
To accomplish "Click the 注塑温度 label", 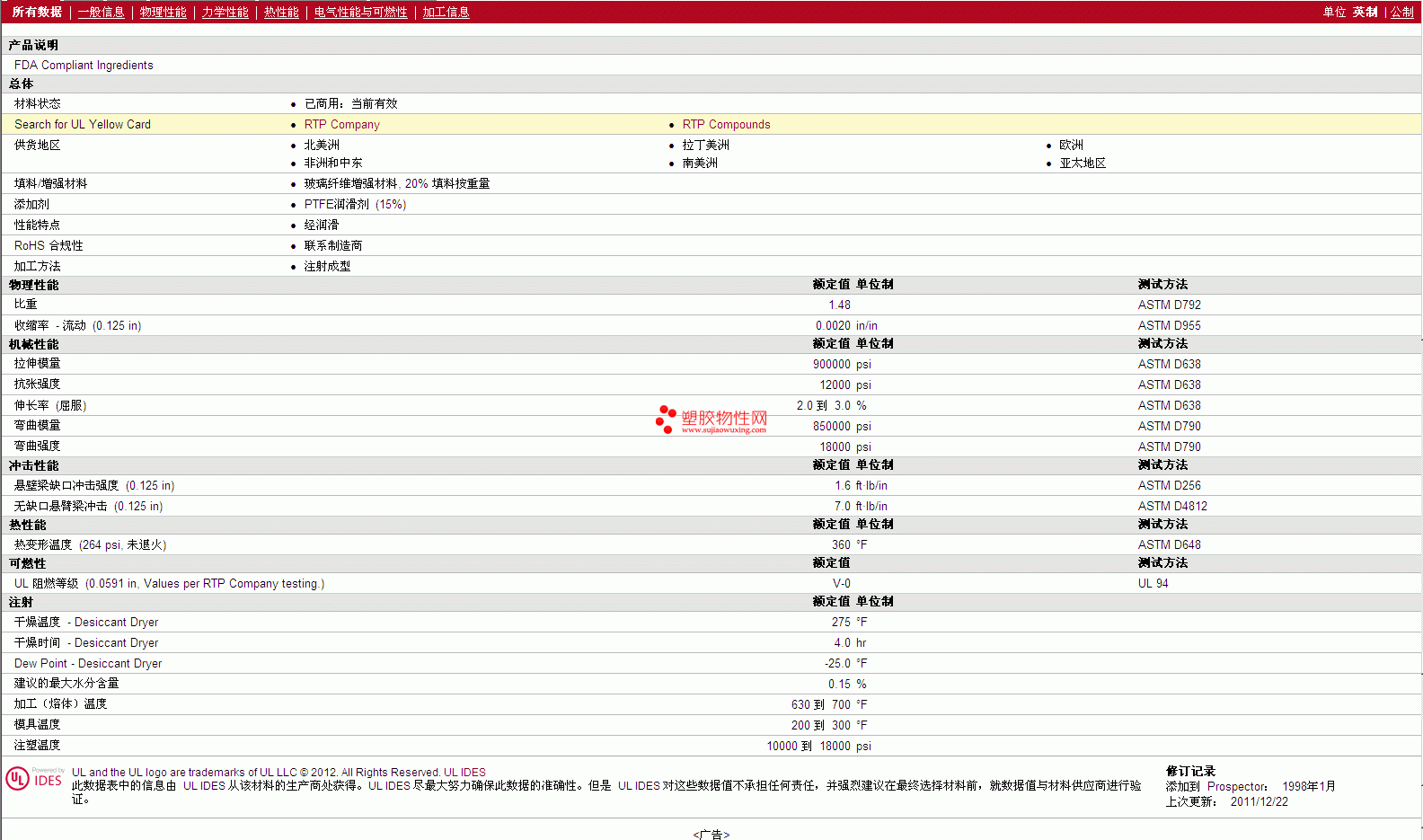I will [x=38, y=746].
